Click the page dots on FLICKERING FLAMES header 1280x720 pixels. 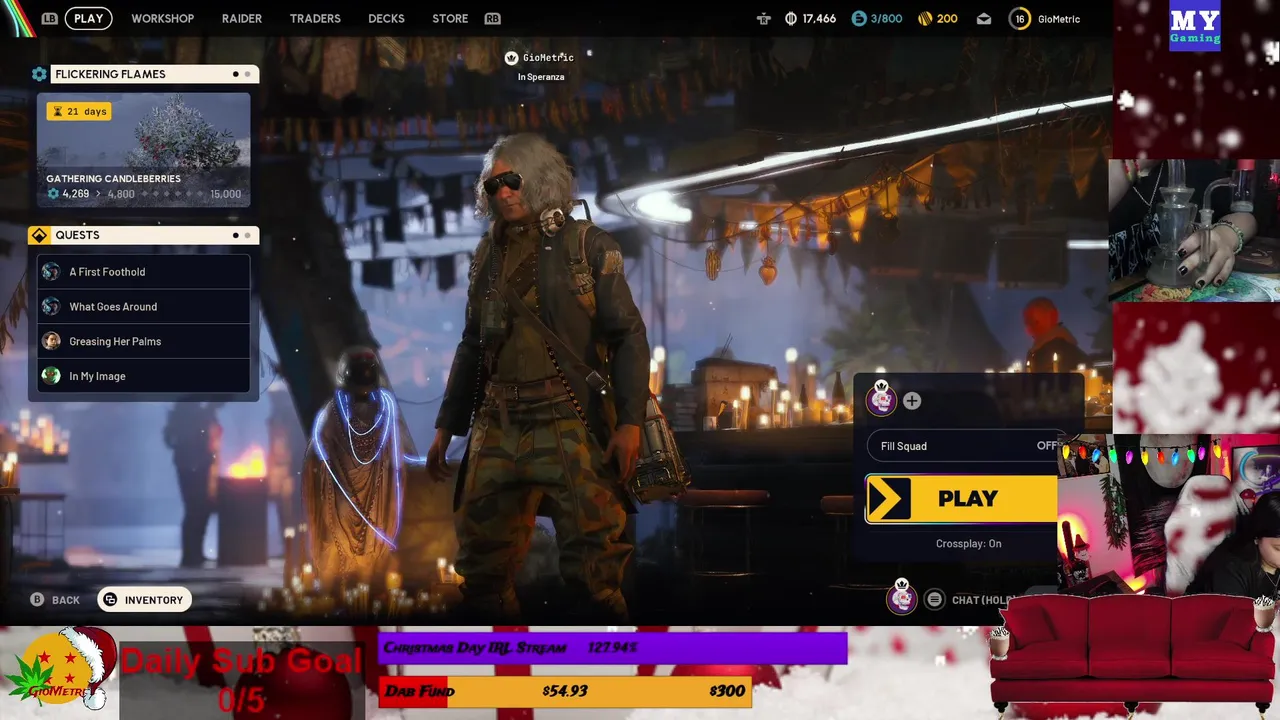(x=242, y=74)
